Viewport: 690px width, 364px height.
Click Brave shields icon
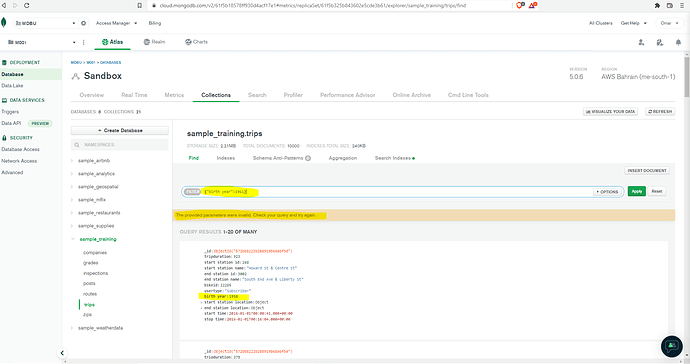tap(520, 5)
